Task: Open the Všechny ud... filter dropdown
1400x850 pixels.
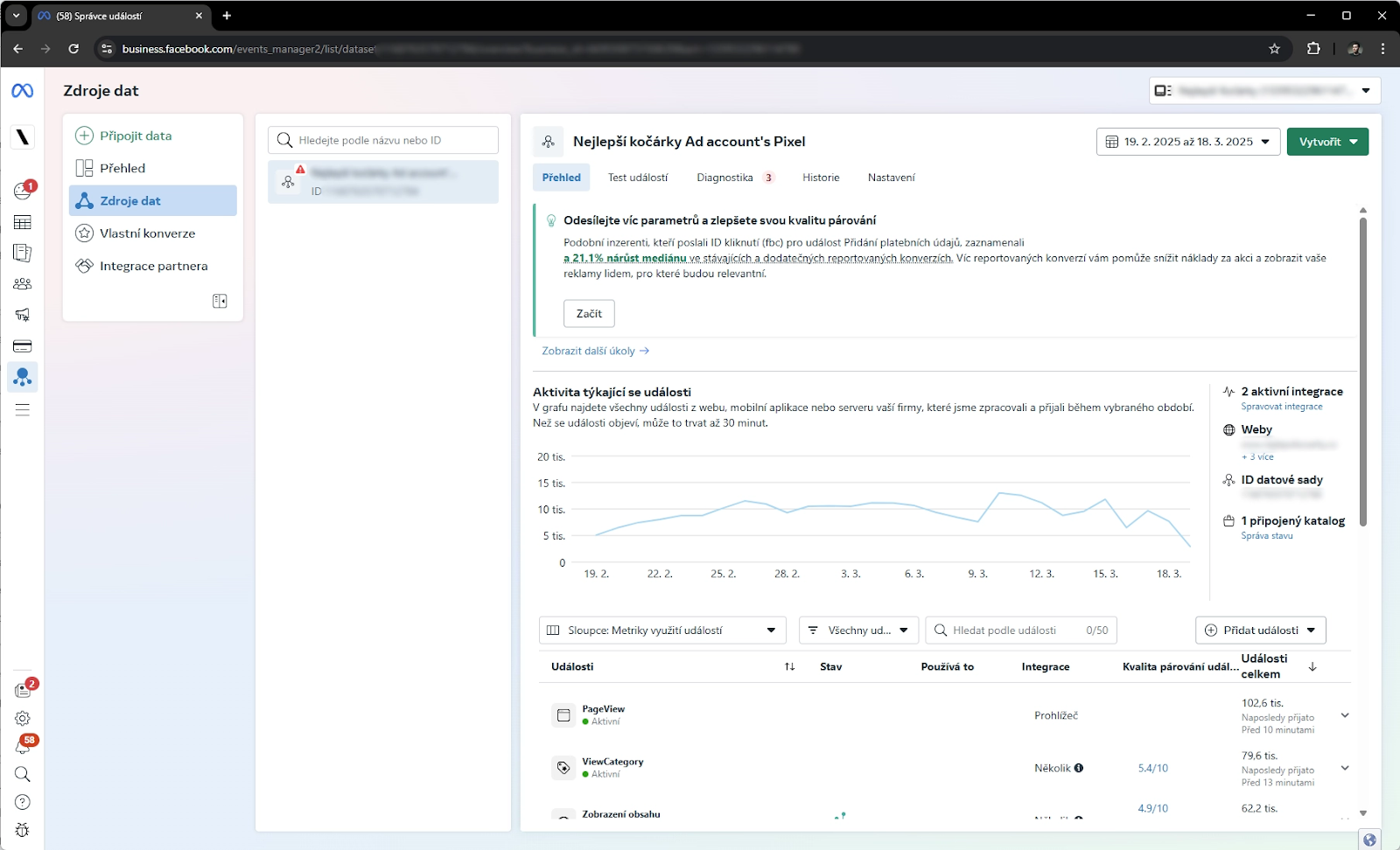Action: (858, 631)
